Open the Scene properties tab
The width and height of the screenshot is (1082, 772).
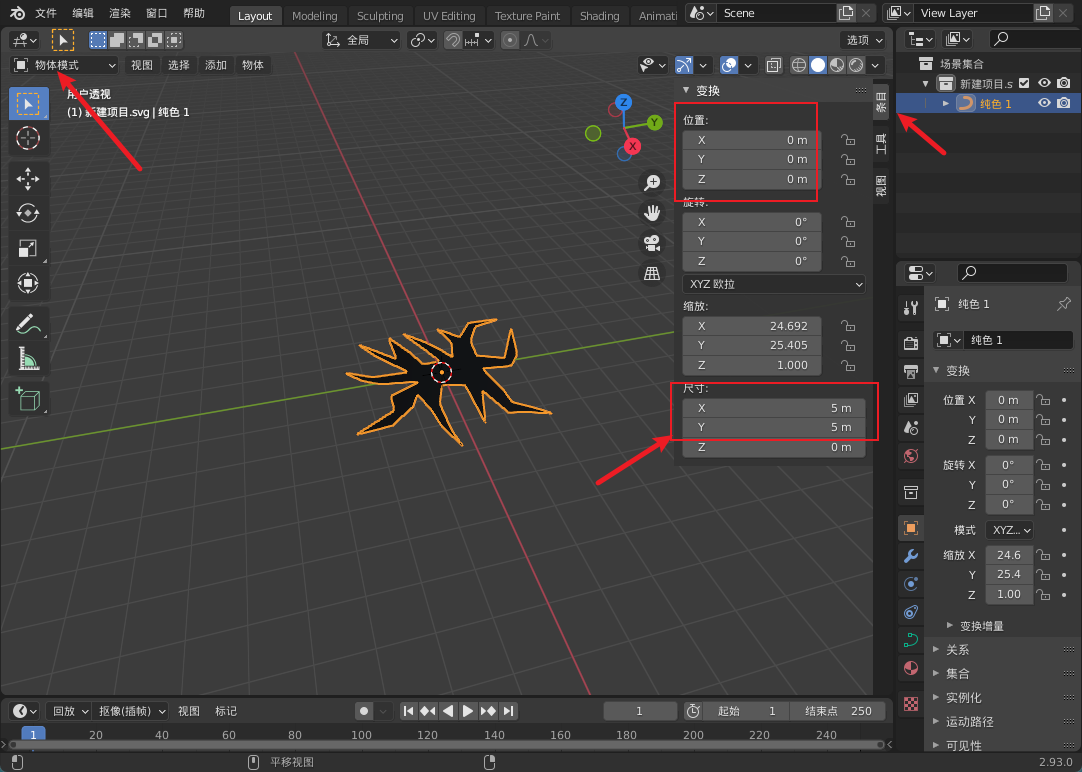911,428
